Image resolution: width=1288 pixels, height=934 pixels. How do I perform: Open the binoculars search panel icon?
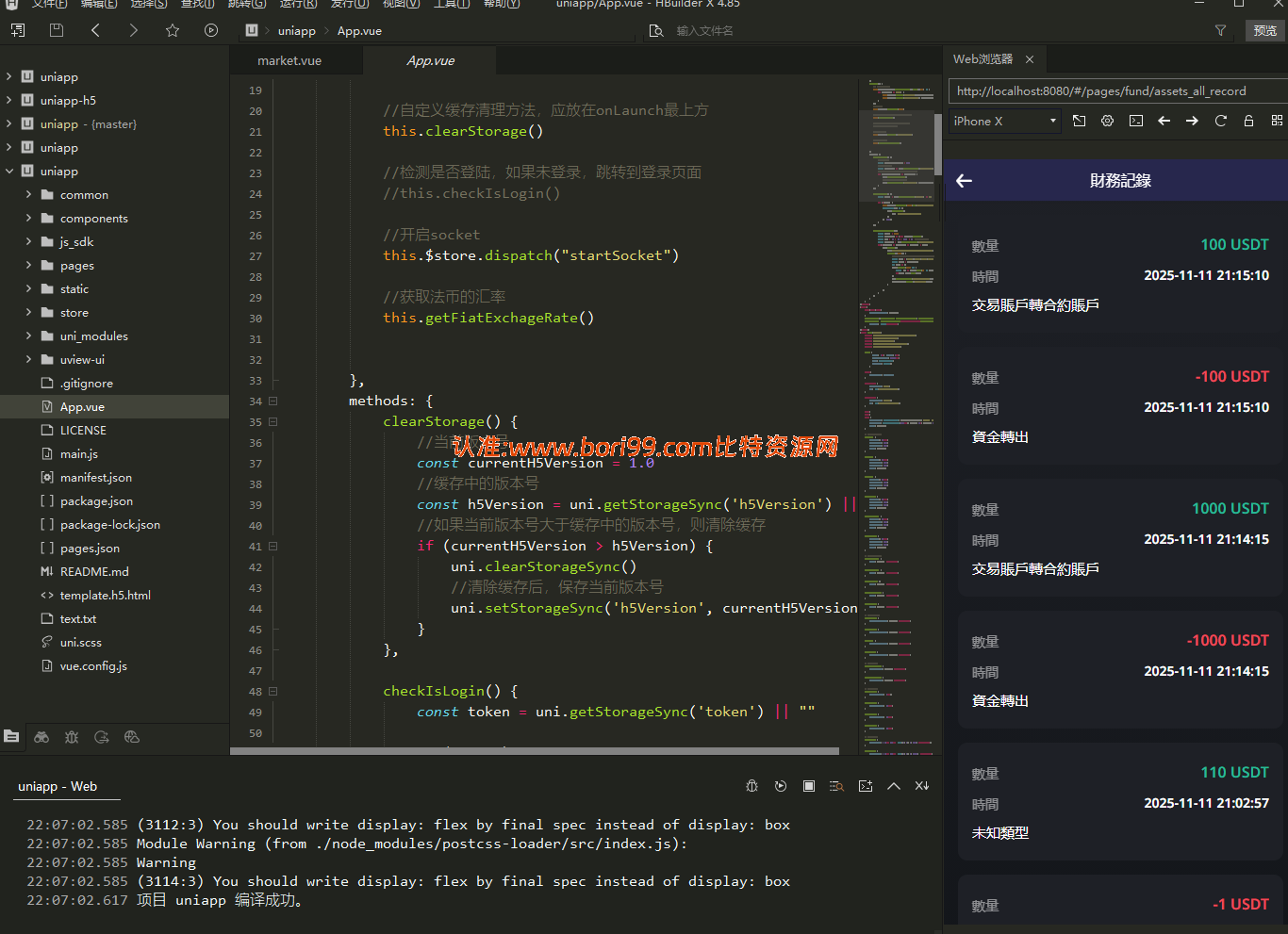41,737
